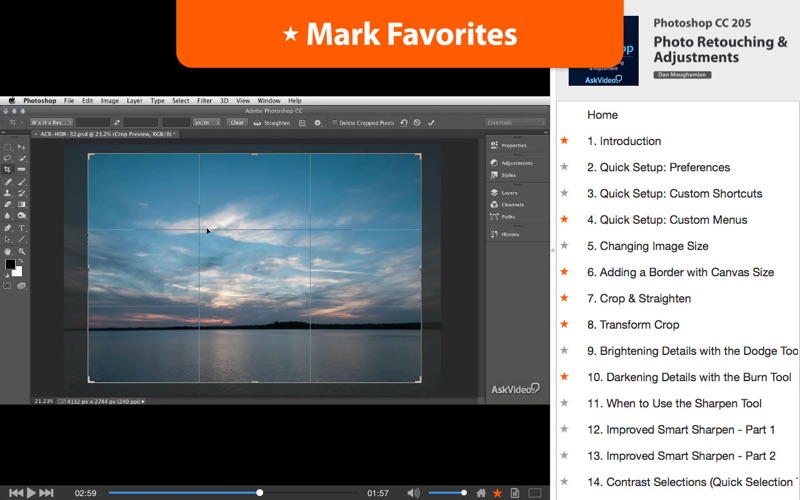Reset the crop box with undo arrow
The image size is (800, 500).
click(x=404, y=122)
